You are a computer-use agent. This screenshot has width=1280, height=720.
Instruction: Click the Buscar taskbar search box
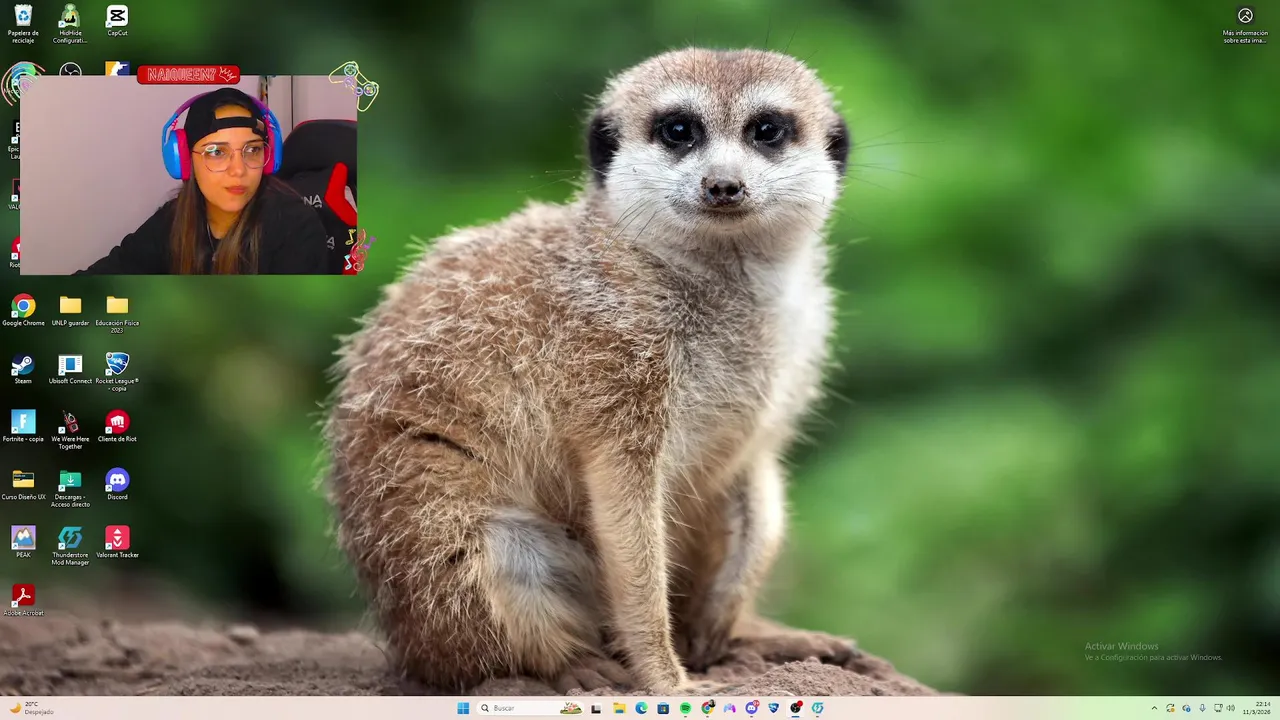click(x=530, y=708)
